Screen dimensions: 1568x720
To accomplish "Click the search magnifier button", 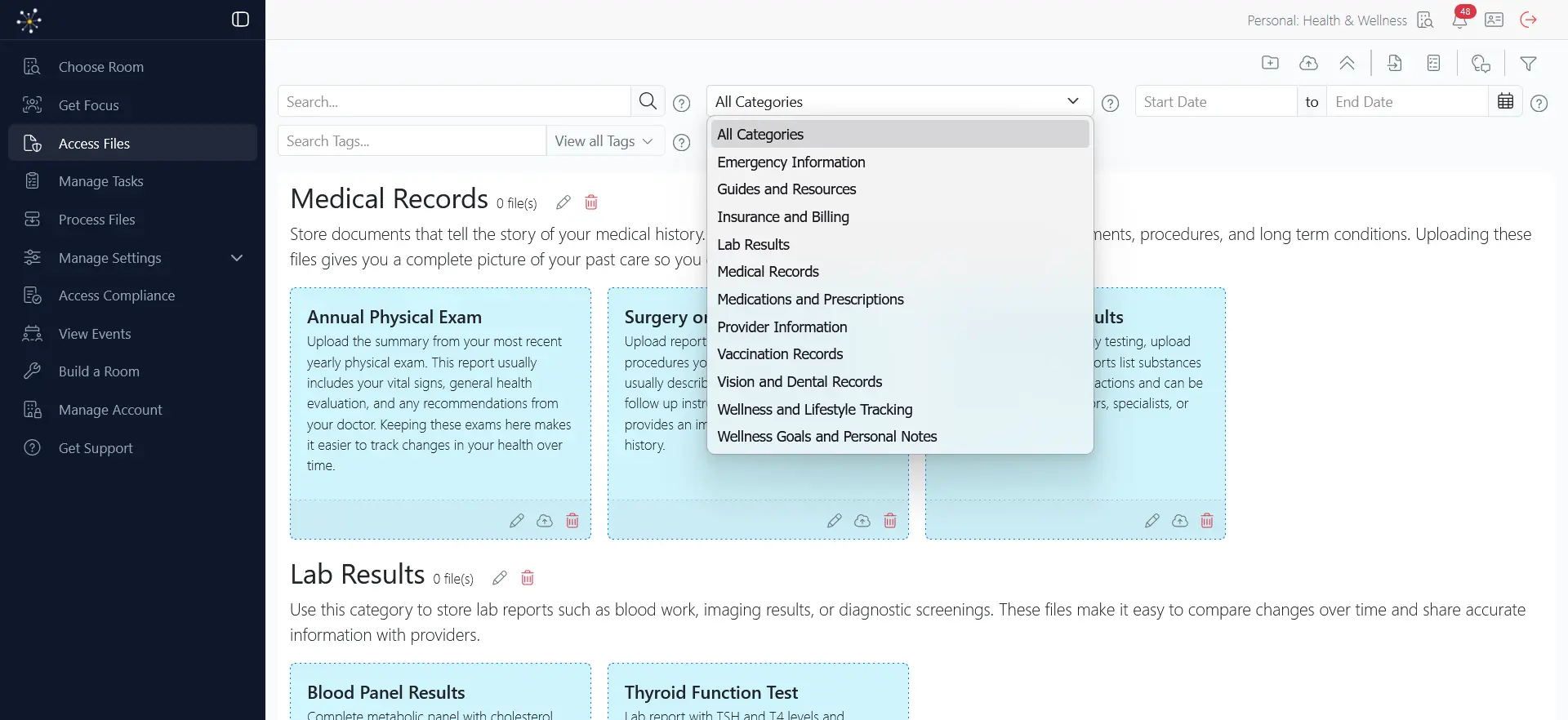I will pyautogui.click(x=648, y=101).
